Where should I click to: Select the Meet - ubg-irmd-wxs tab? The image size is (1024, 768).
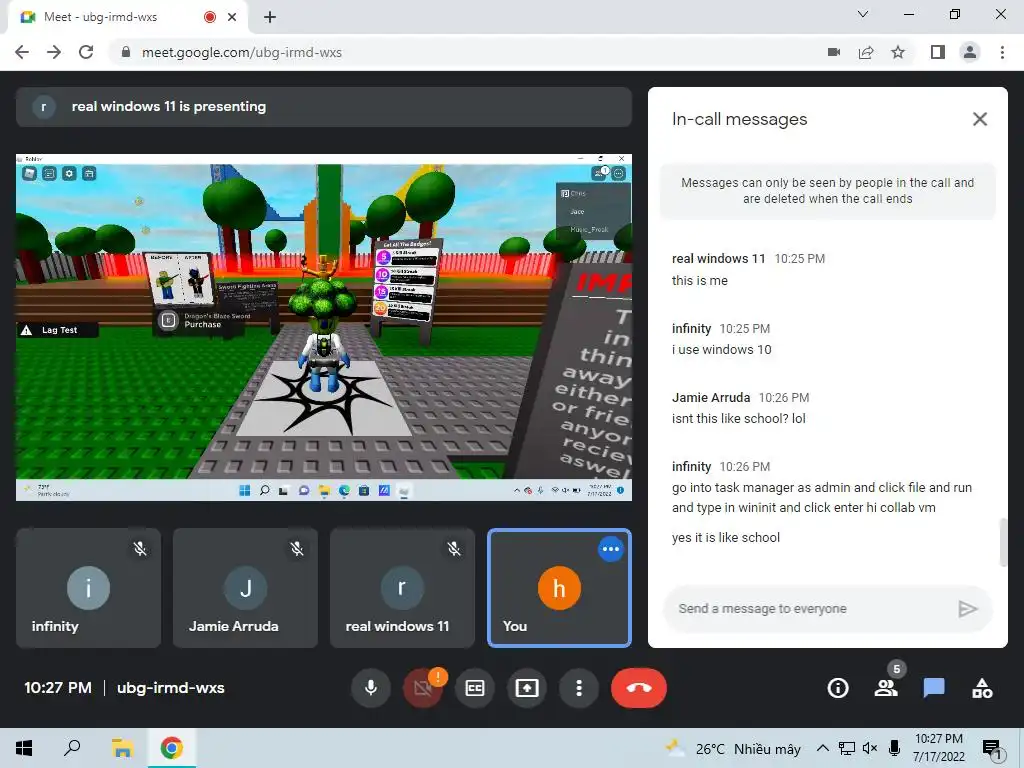click(x=128, y=17)
